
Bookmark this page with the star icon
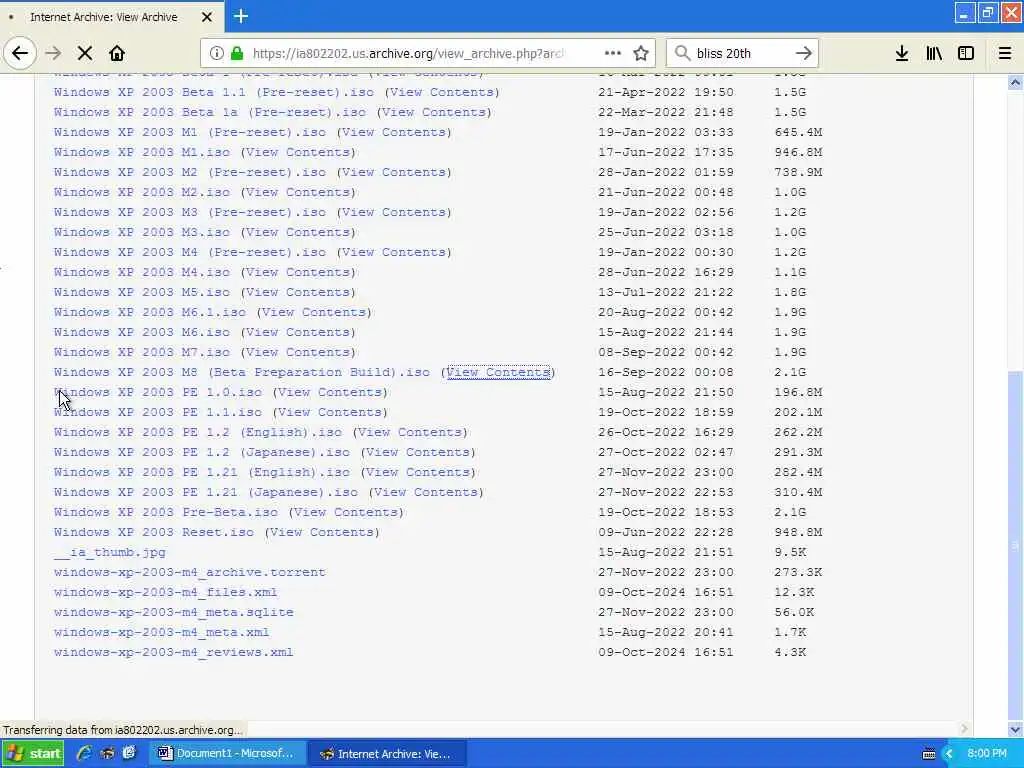tap(641, 53)
